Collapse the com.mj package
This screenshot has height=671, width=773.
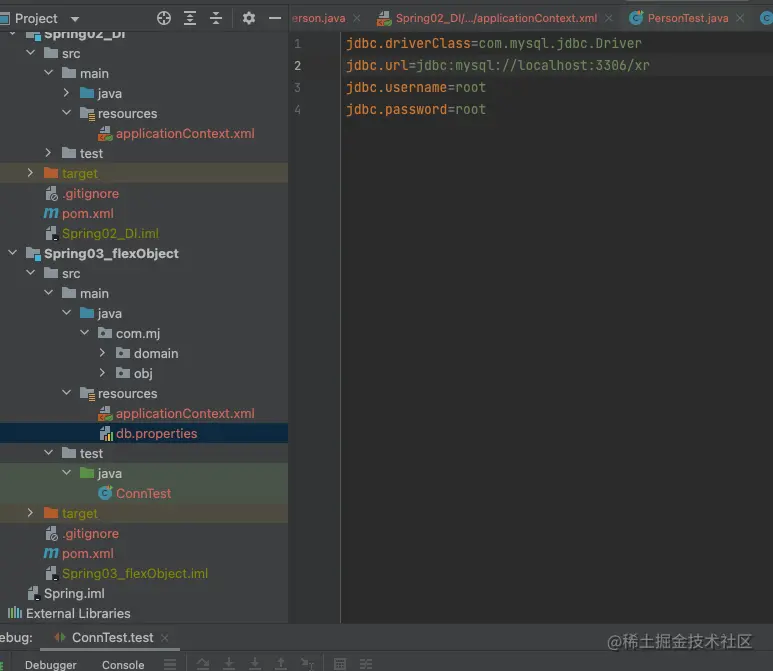pos(85,333)
